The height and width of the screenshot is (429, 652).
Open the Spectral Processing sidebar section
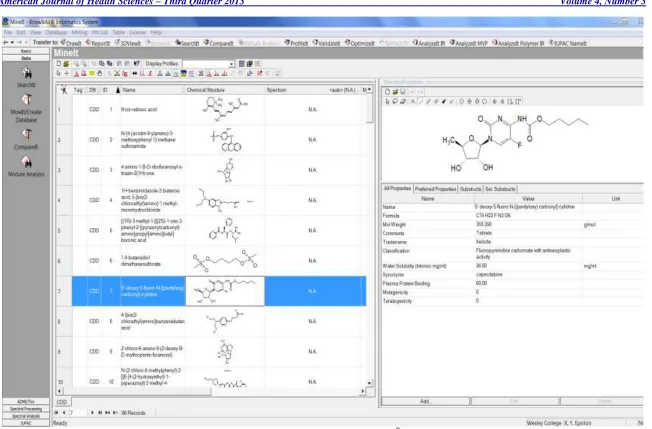pyautogui.click(x=26, y=409)
